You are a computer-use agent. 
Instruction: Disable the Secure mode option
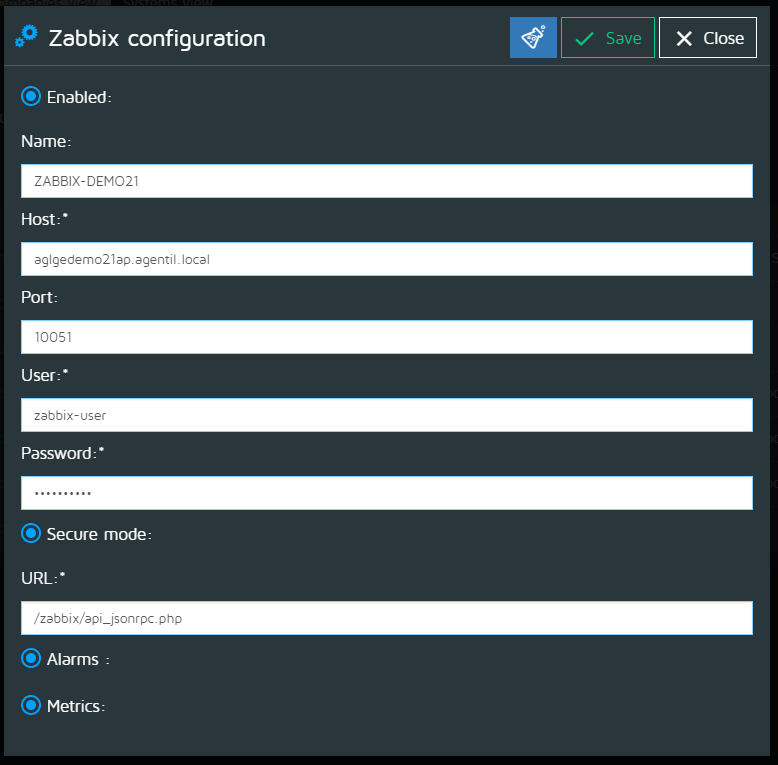coord(31,533)
